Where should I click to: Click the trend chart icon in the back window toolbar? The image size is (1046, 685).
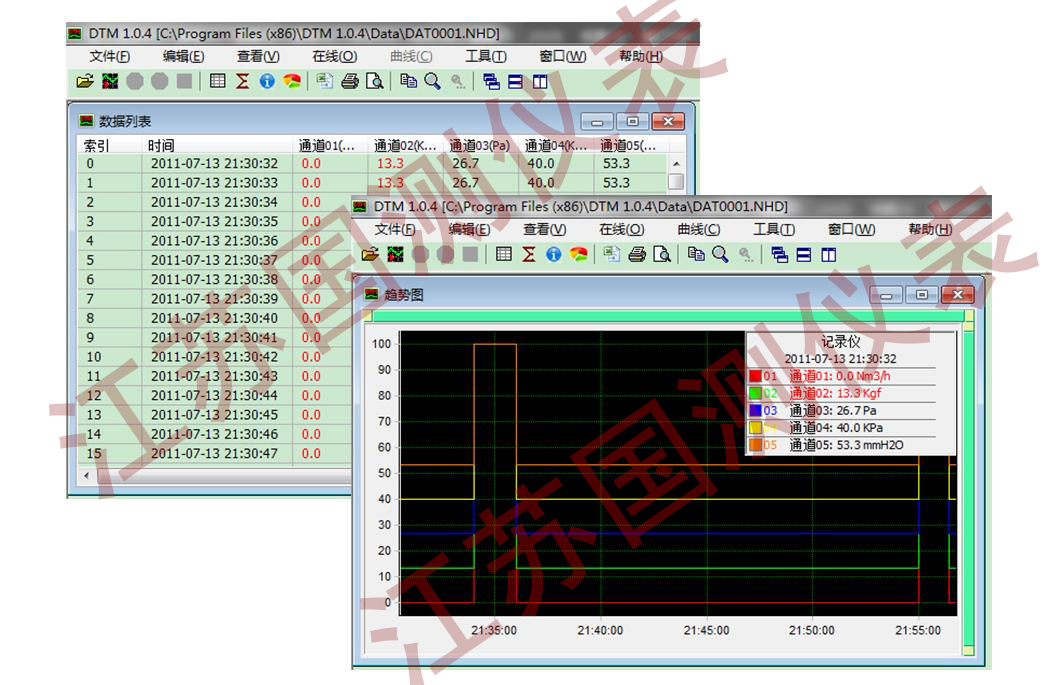(110, 81)
